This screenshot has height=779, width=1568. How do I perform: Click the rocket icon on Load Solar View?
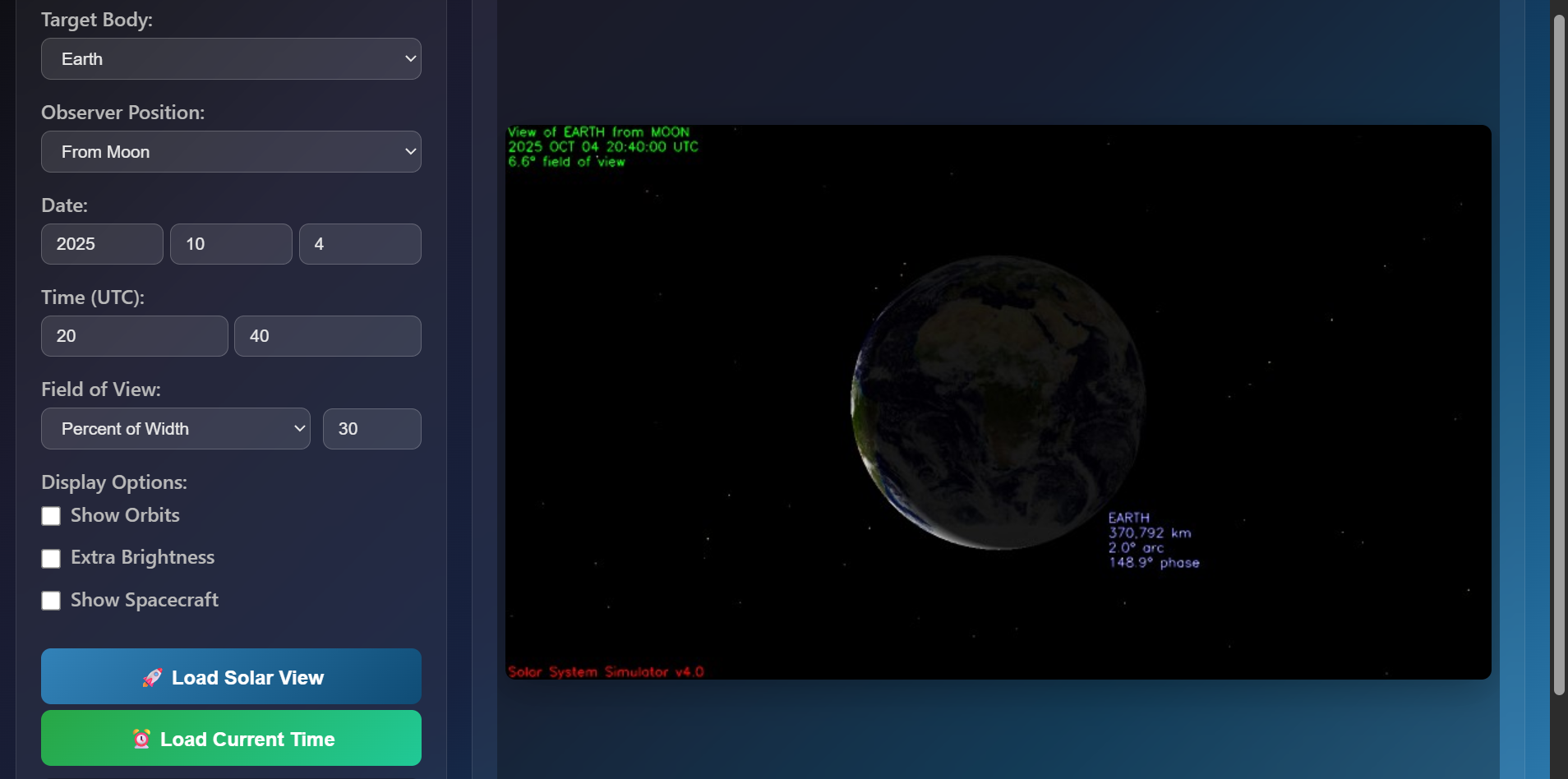click(152, 676)
